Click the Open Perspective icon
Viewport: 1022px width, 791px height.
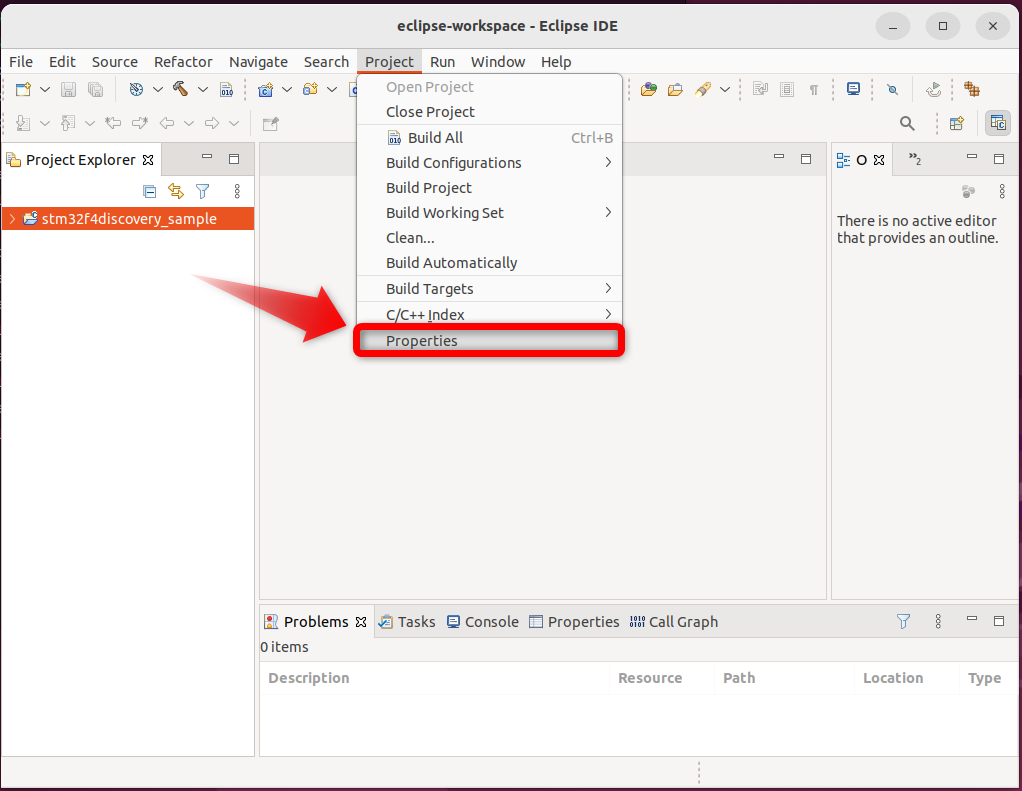(x=957, y=123)
